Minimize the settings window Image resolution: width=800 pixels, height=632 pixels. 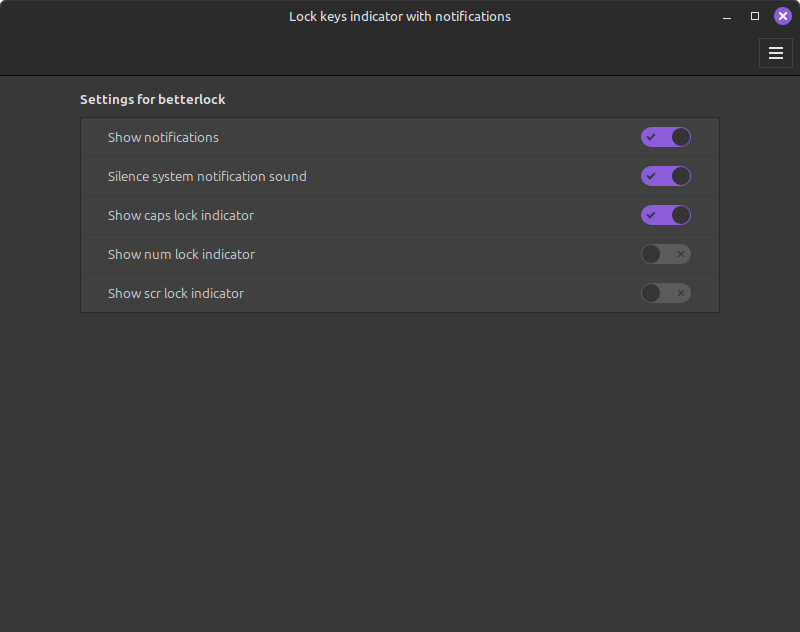point(727,17)
